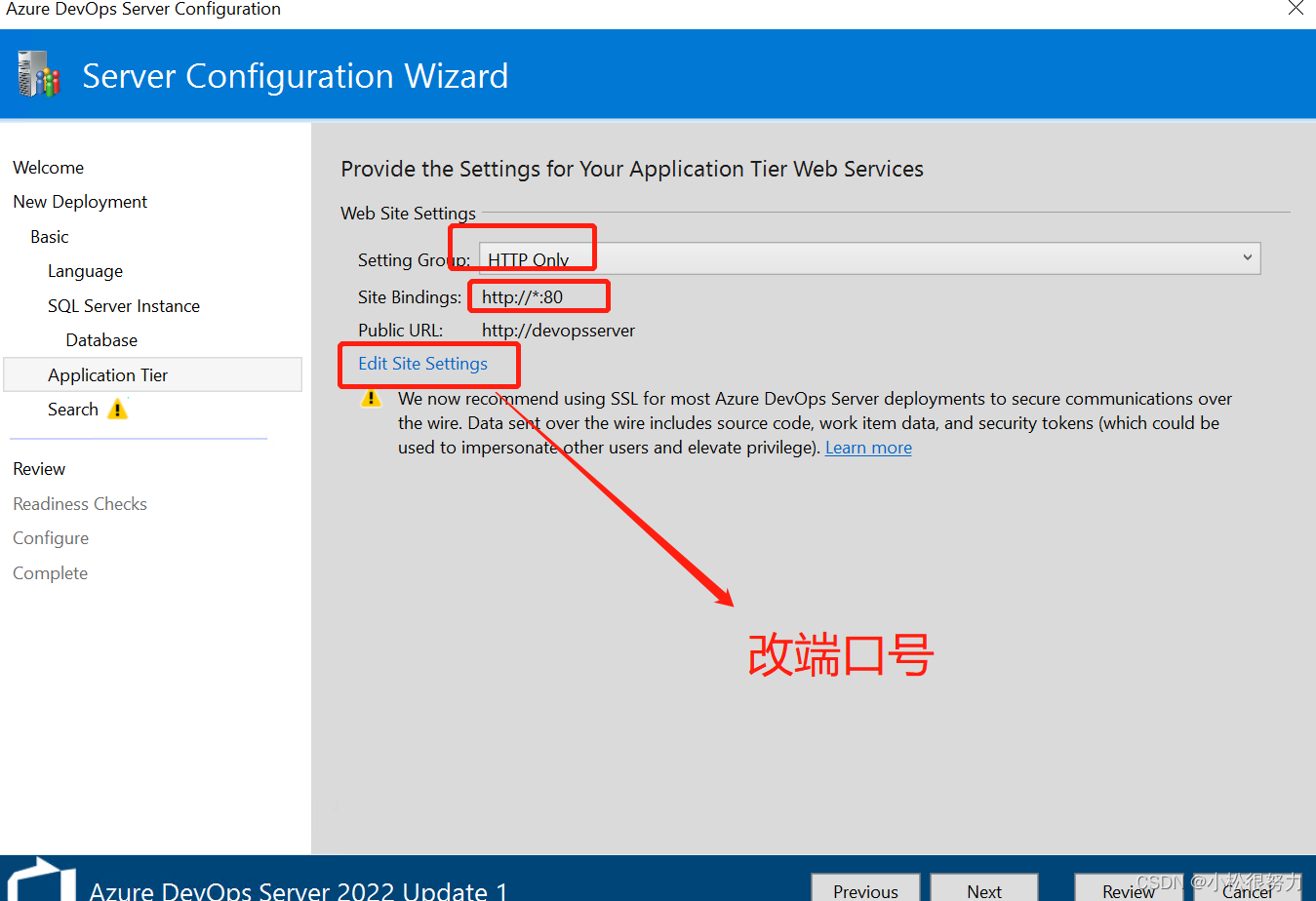1316x901 pixels.
Task: Click the page heading about Application Tier Web Services
Action: (632, 170)
